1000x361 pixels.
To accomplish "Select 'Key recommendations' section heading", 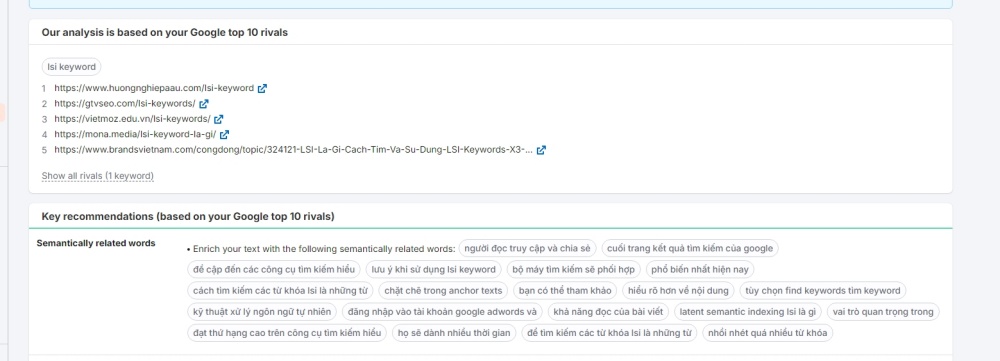I will click(188, 217).
